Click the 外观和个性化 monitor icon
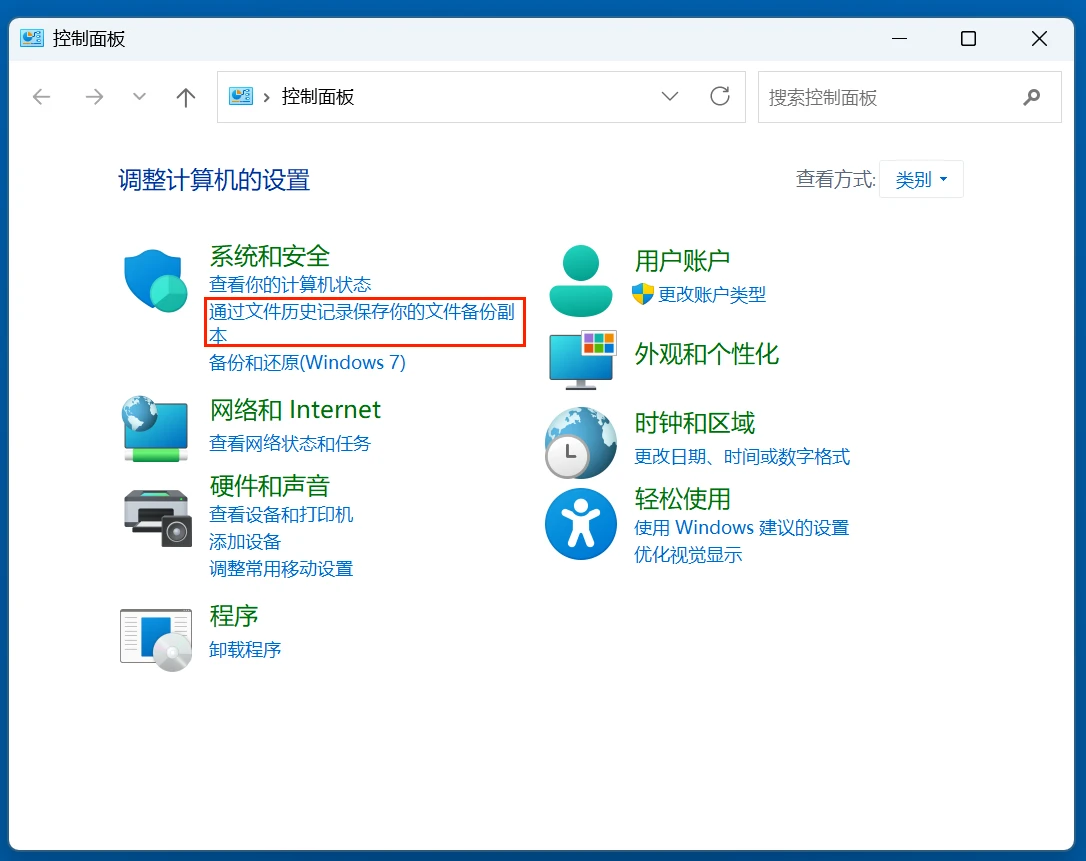 point(582,360)
